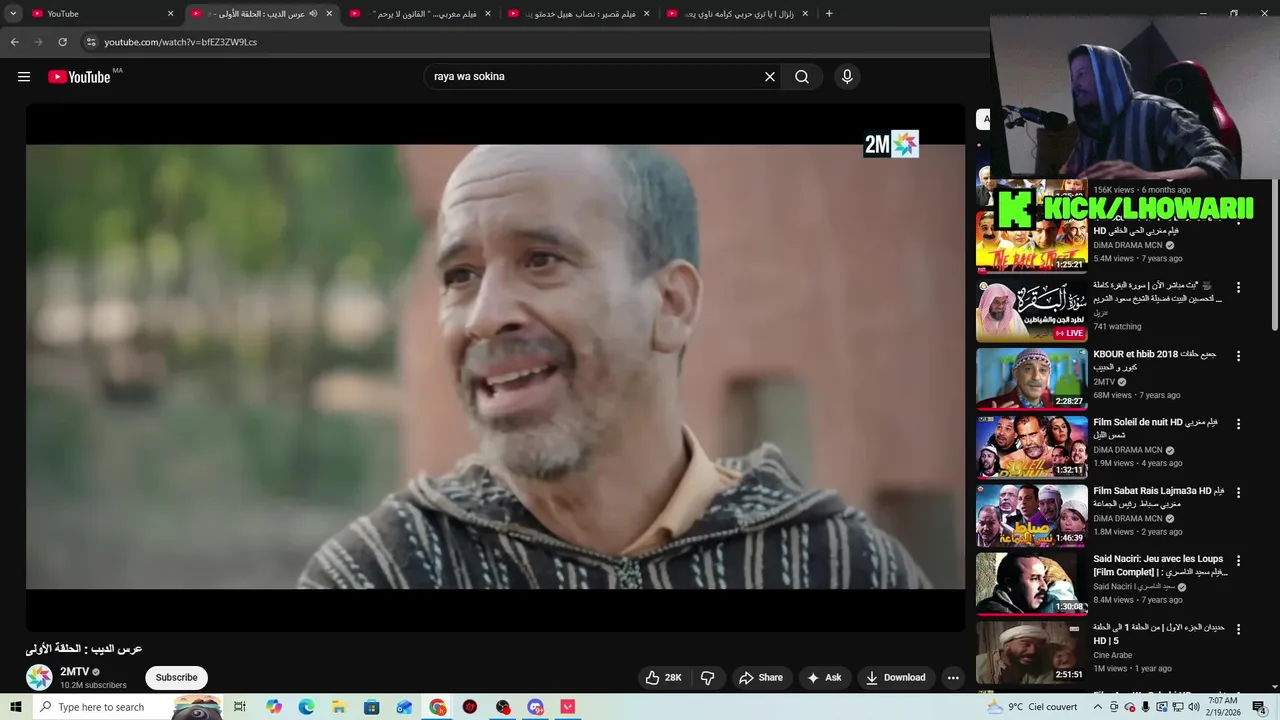
Task: Clear the search text with X
Action: point(770,77)
